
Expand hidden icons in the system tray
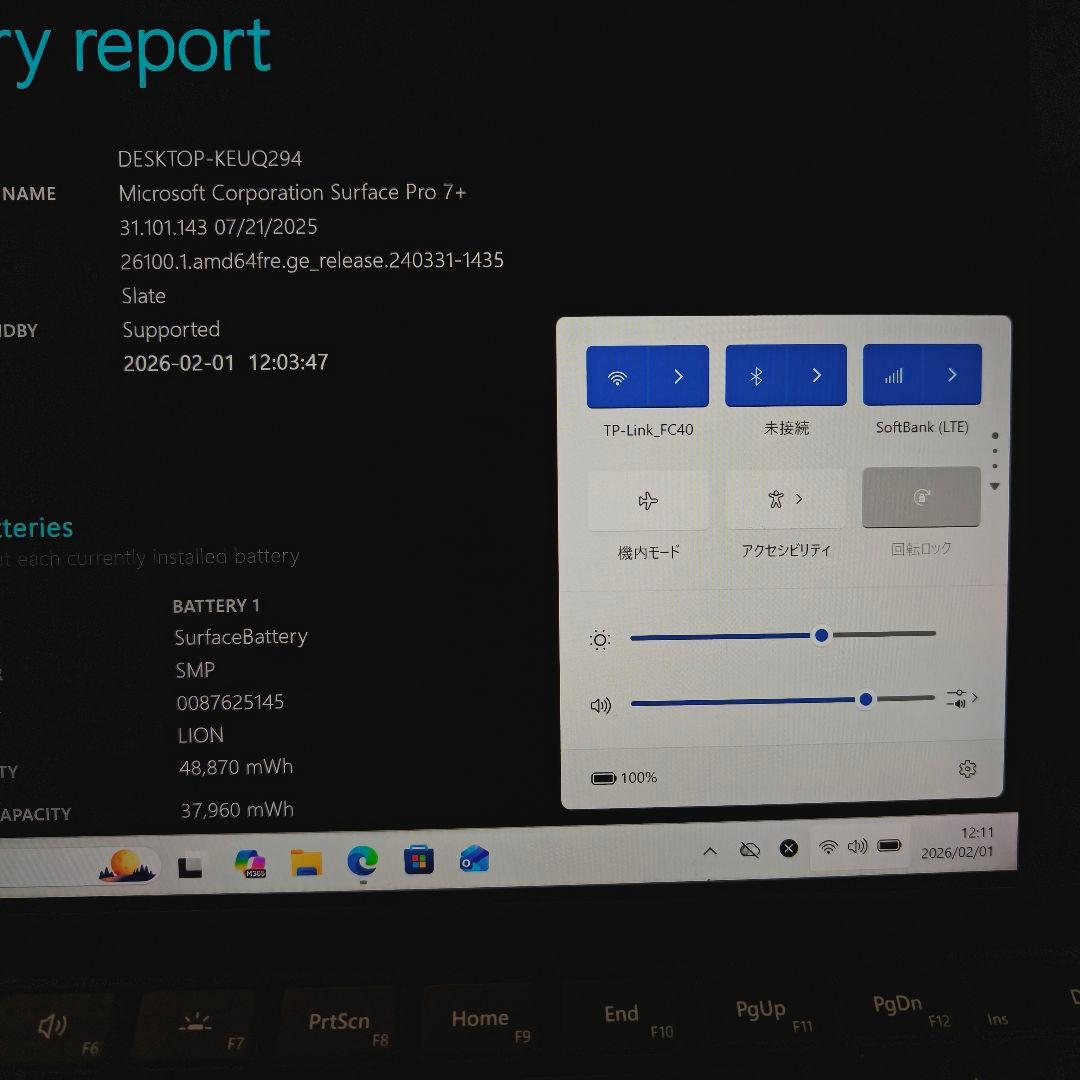tap(710, 848)
